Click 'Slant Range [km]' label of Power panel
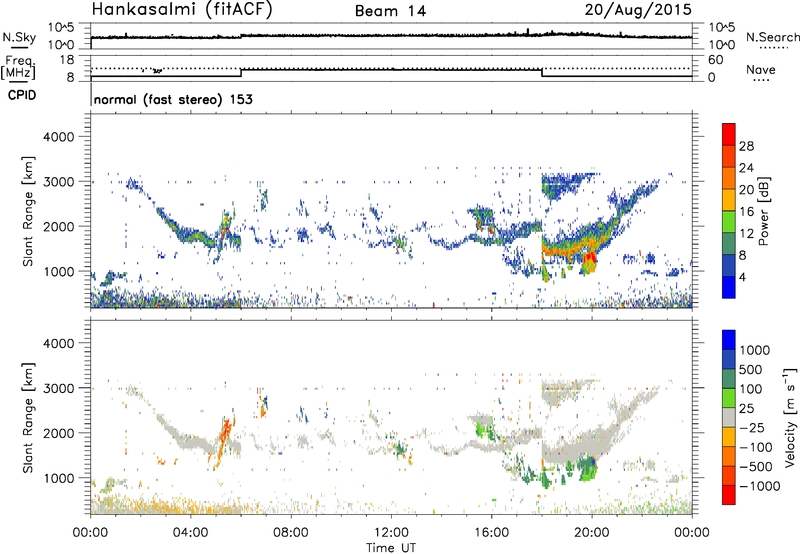The width and height of the screenshot is (800, 554). tap(28, 211)
